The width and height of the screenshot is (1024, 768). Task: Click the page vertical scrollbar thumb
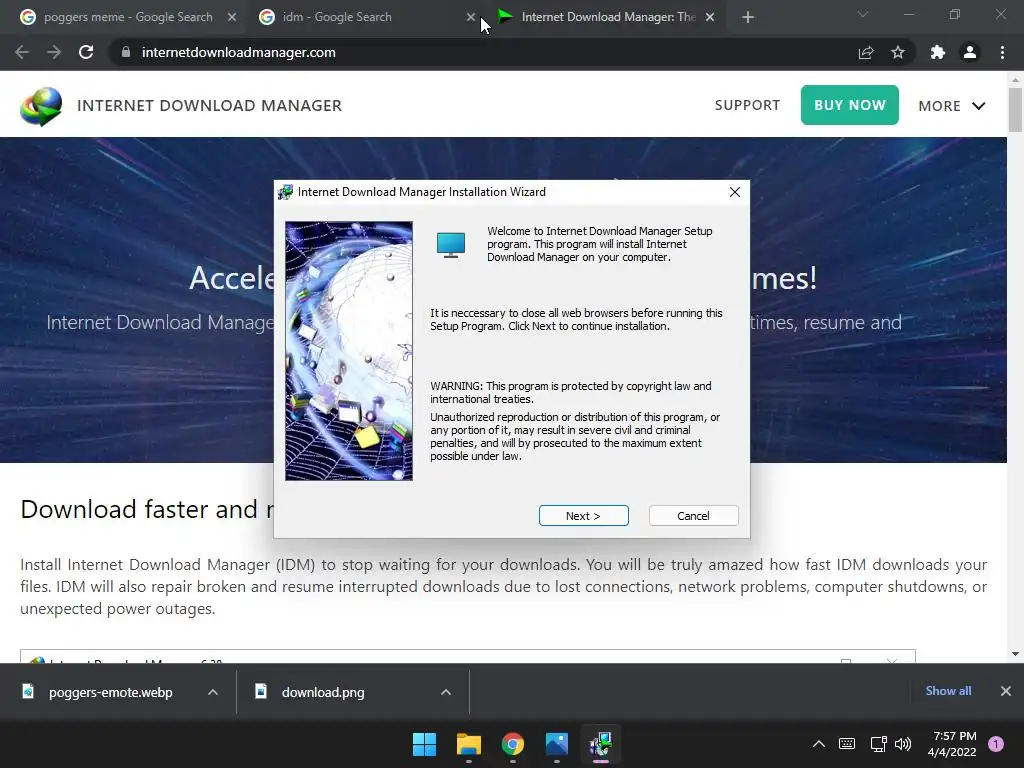1015,110
